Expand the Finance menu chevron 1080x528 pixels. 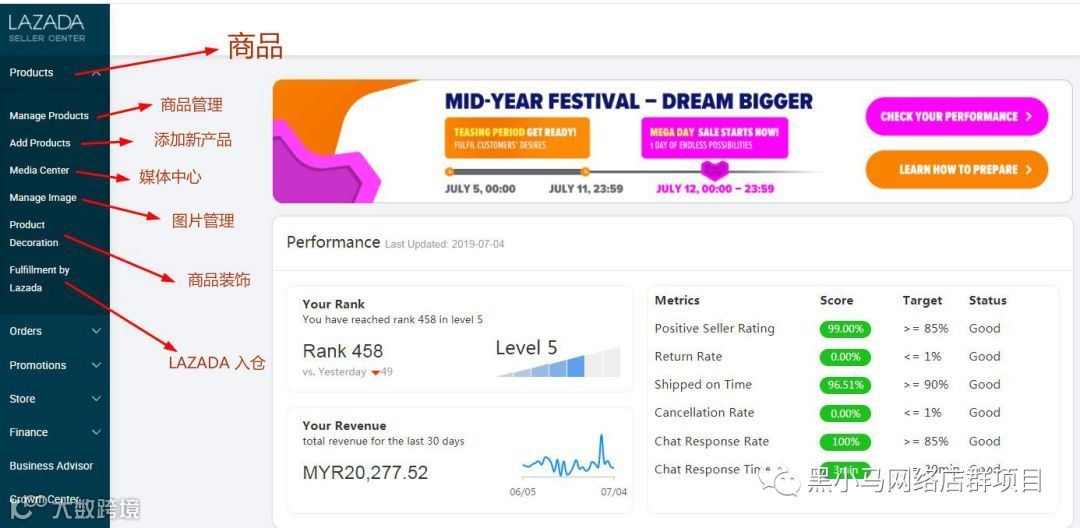point(96,432)
